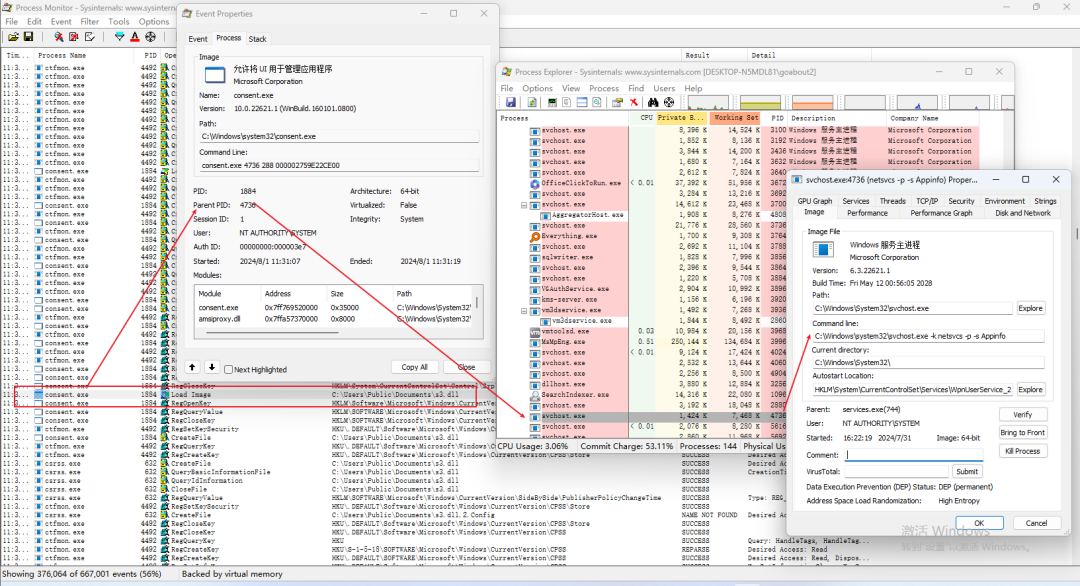The image size is (1080, 586).
Task: Open the Performance Graph tab
Action: [x=941, y=213]
